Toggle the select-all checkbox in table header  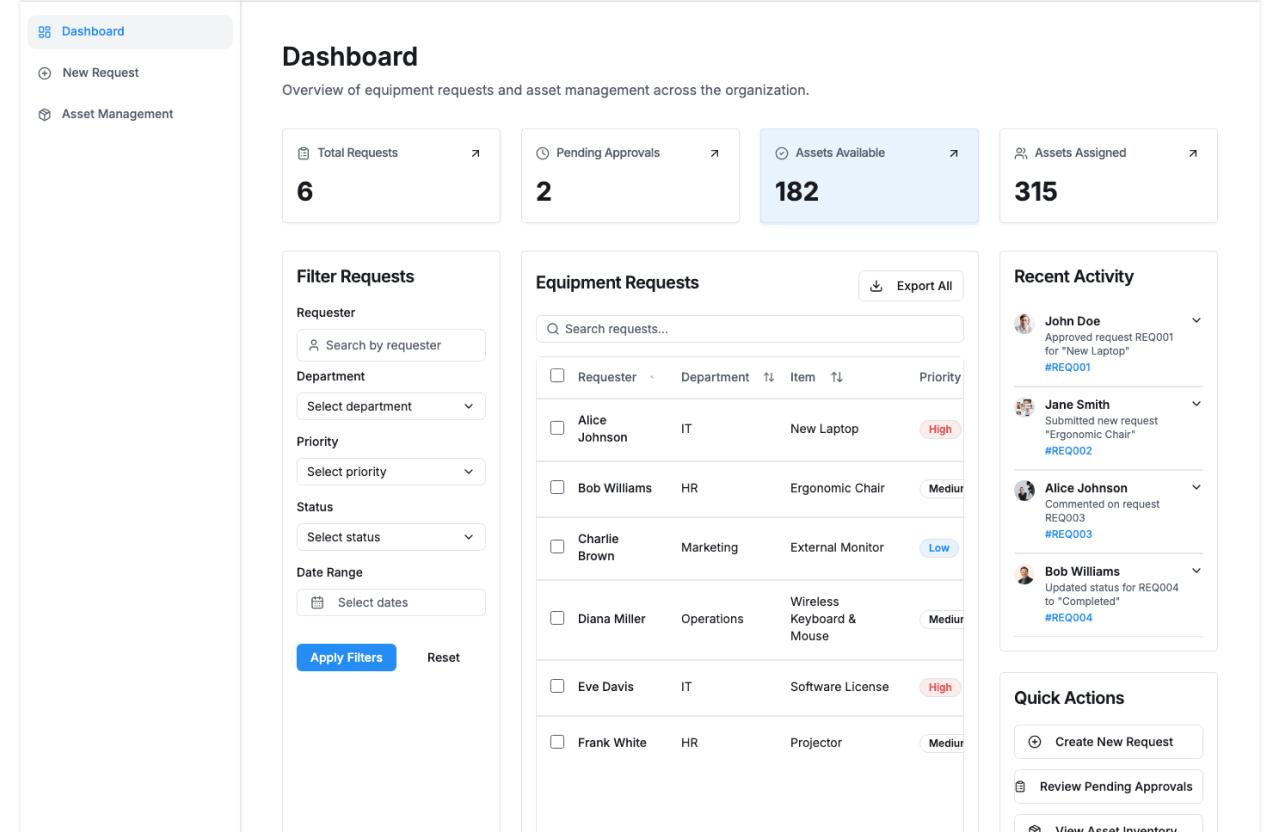pyautogui.click(x=557, y=376)
